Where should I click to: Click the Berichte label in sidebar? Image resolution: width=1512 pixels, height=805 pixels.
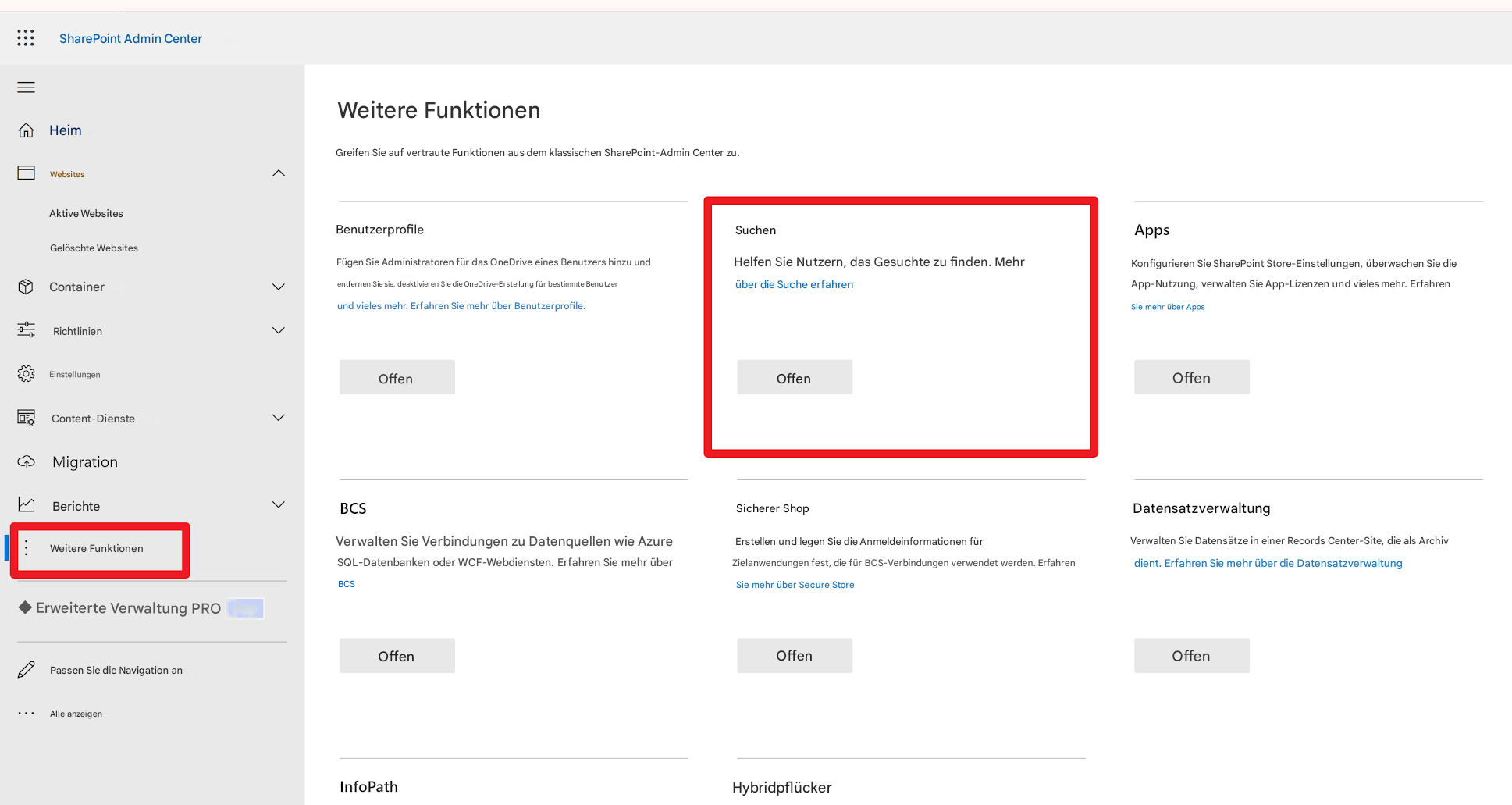[x=76, y=506]
